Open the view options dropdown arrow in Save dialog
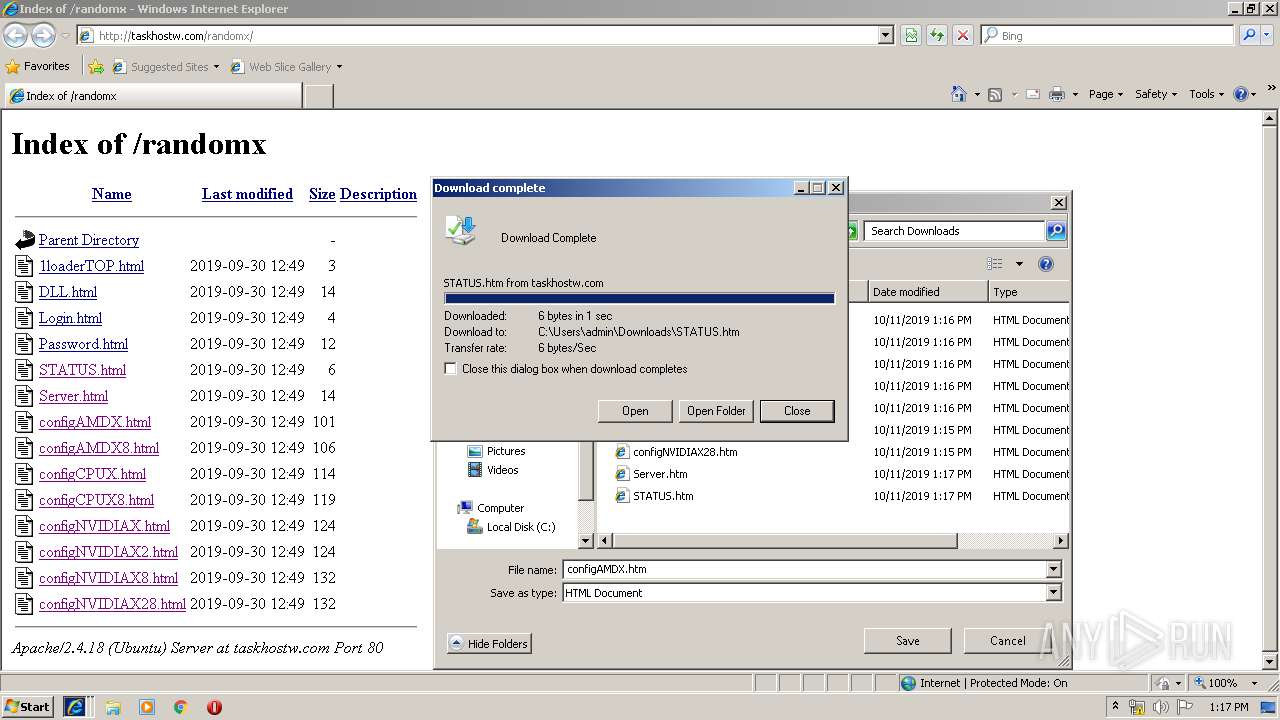 [1019, 264]
